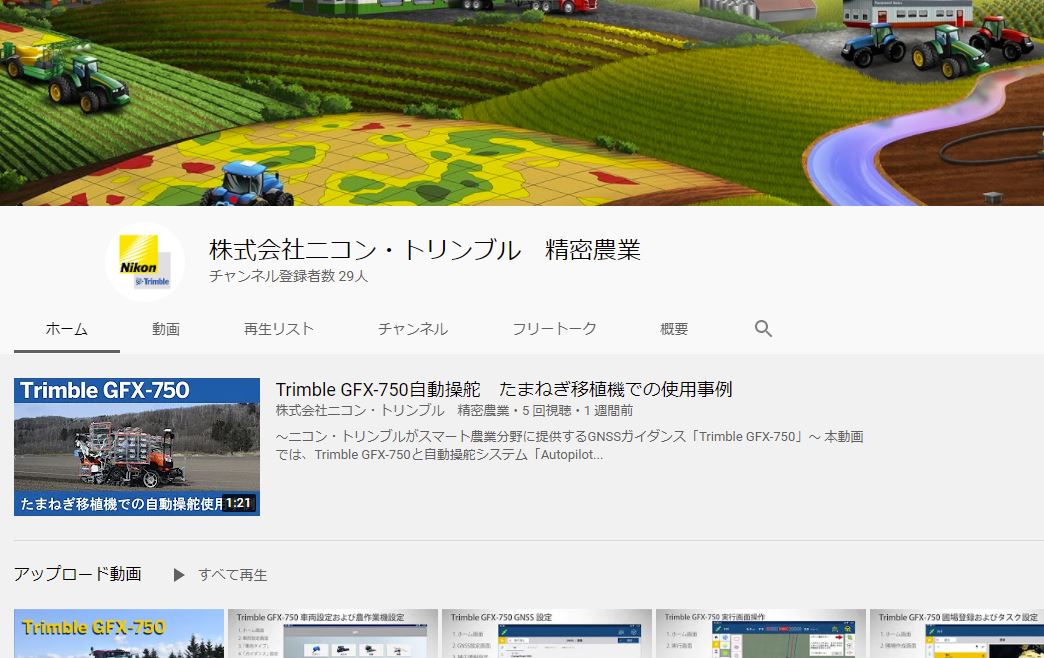Go to the チャンネル tab

(x=413, y=328)
